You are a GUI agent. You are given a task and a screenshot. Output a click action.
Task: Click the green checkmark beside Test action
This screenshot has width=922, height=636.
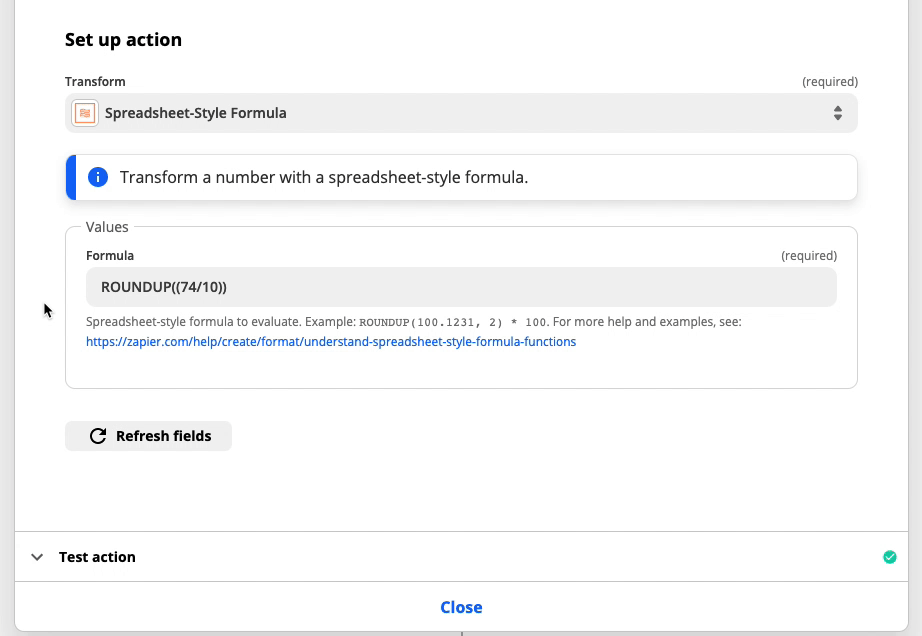[890, 557]
